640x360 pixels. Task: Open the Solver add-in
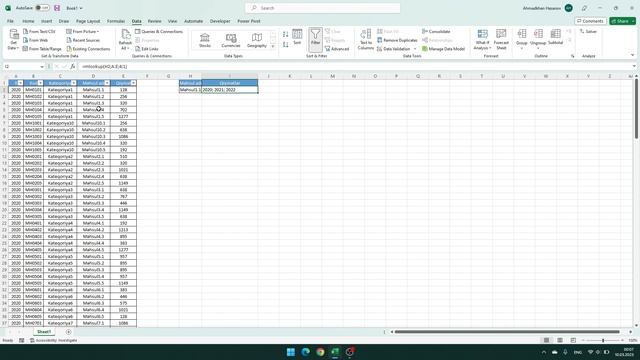(x=588, y=31)
